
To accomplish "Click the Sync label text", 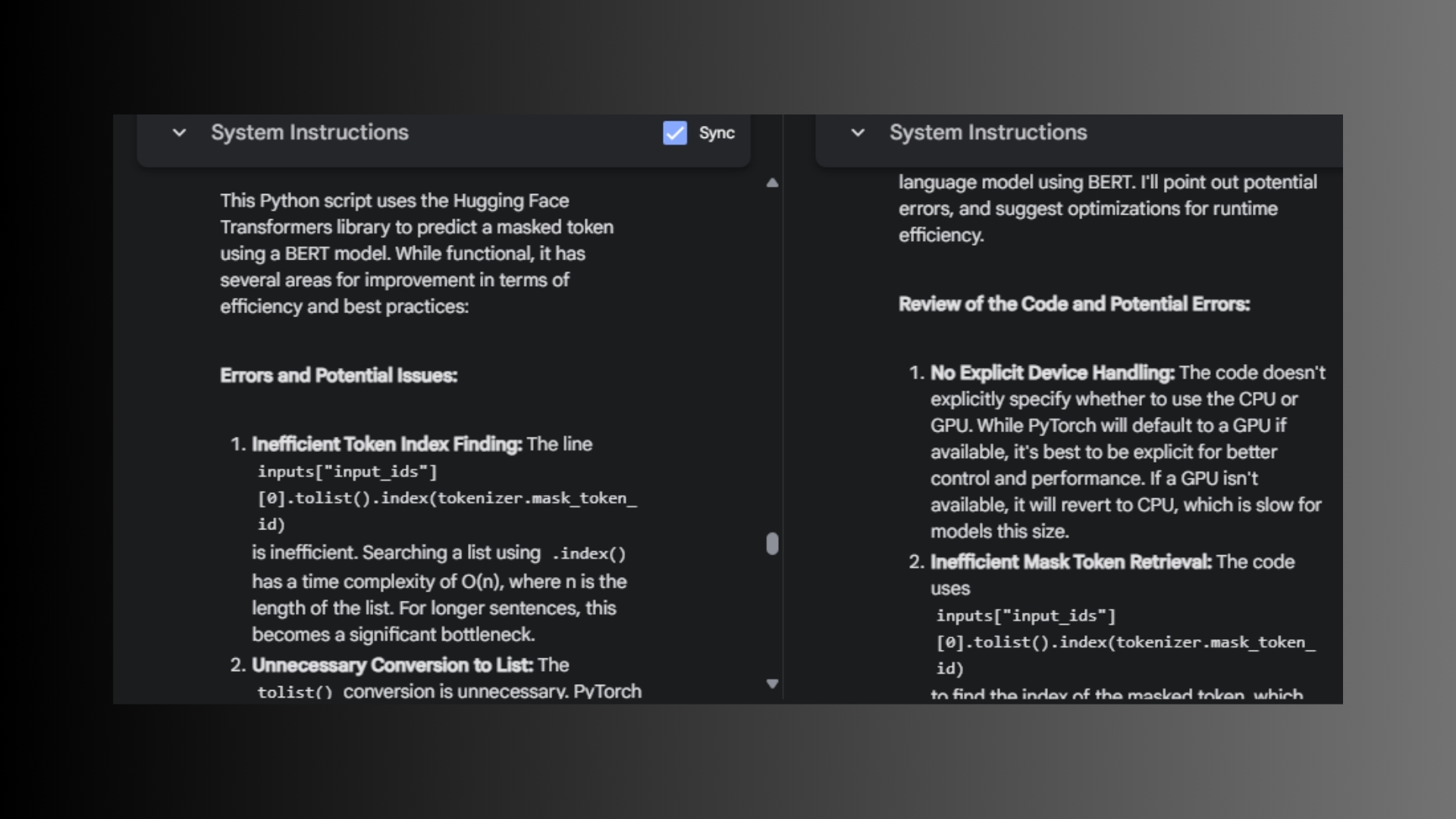I will 716,133.
